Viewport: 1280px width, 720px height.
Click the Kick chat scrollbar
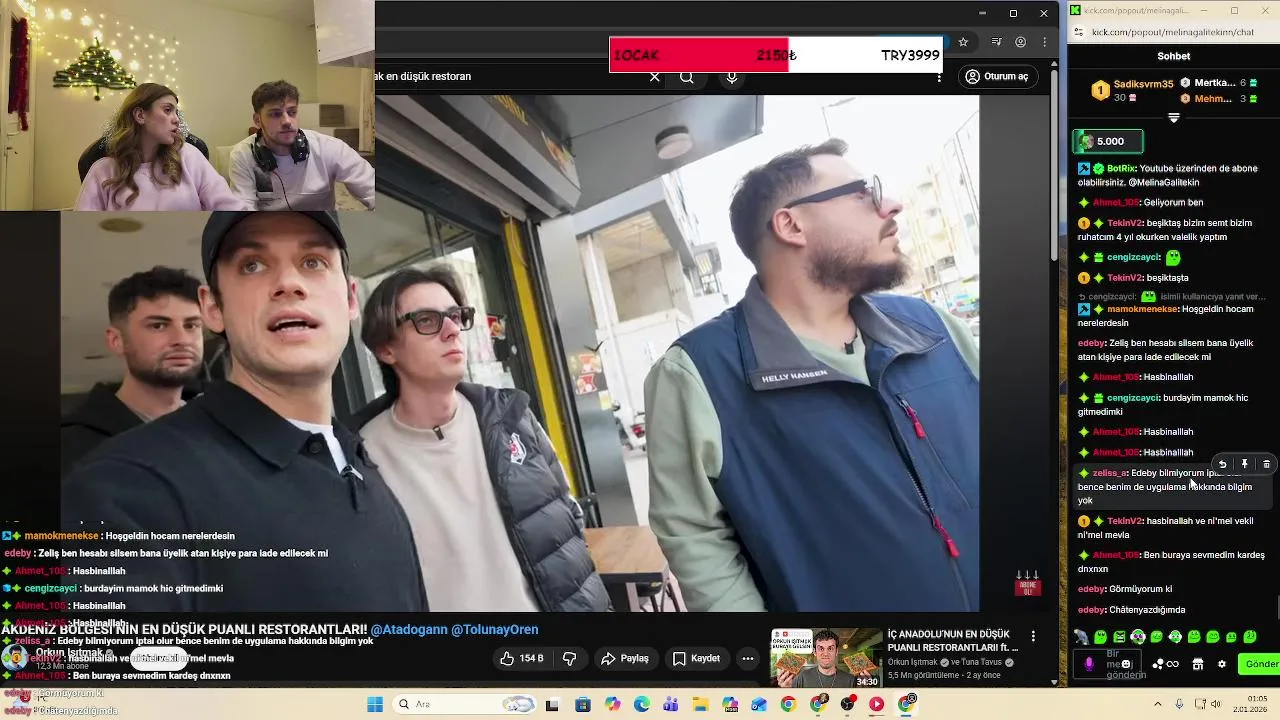[x=1277, y=606]
